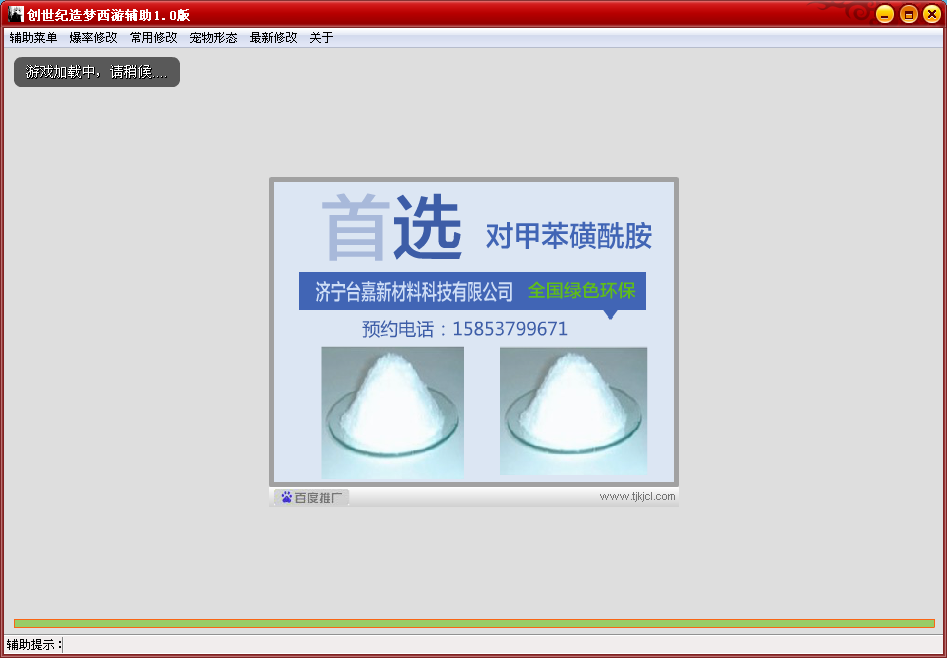
Task: Click the 辅助提示 text field
Action: coord(500,645)
